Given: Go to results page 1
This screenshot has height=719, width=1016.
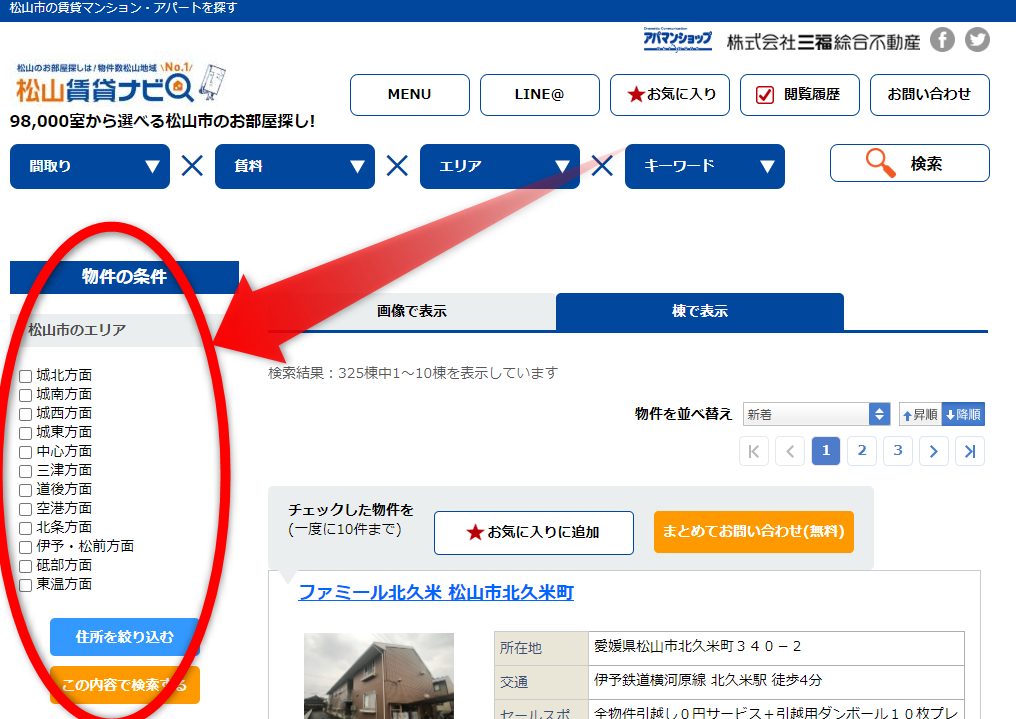Looking at the screenshot, I should (x=826, y=451).
